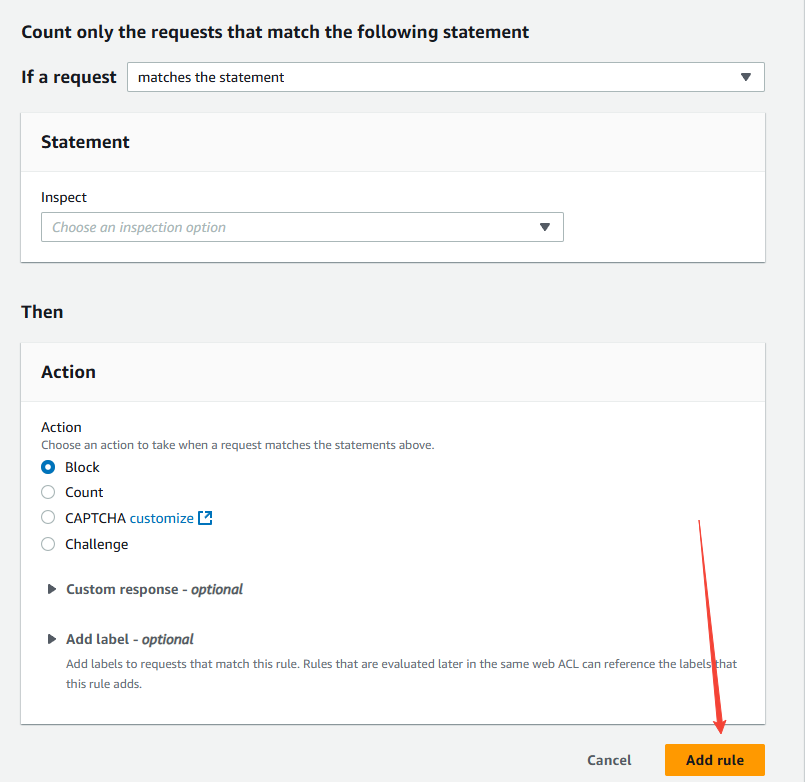Screen dimensions: 808x782
Task: Expand the Custom response triangle
Action: pyautogui.click(x=52, y=589)
